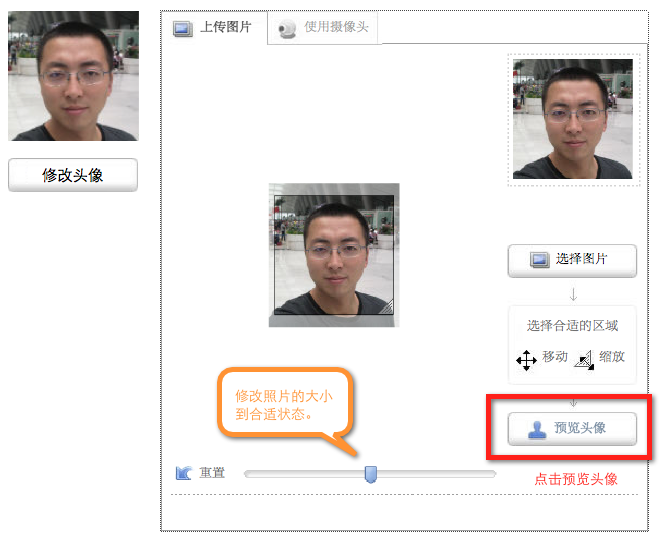Select the four-arrow move icon
This screenshot has height=540, width=667.
[x=526, y=360]
